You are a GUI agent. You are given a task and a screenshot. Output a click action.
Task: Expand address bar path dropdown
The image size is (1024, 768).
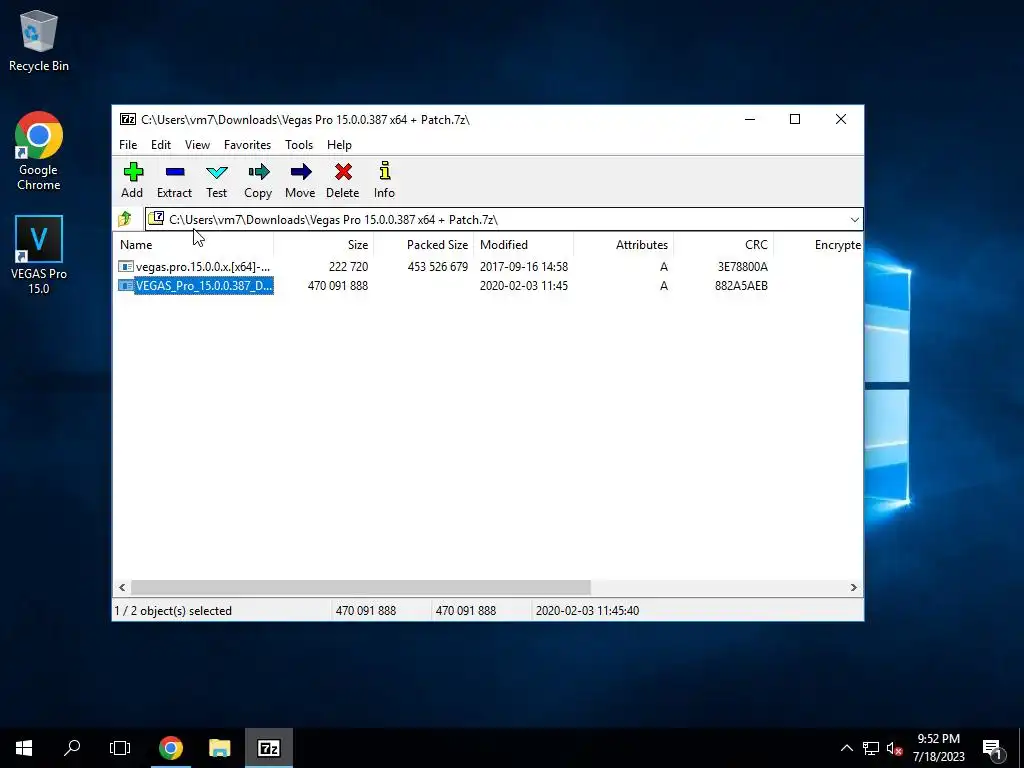(854, 219)
